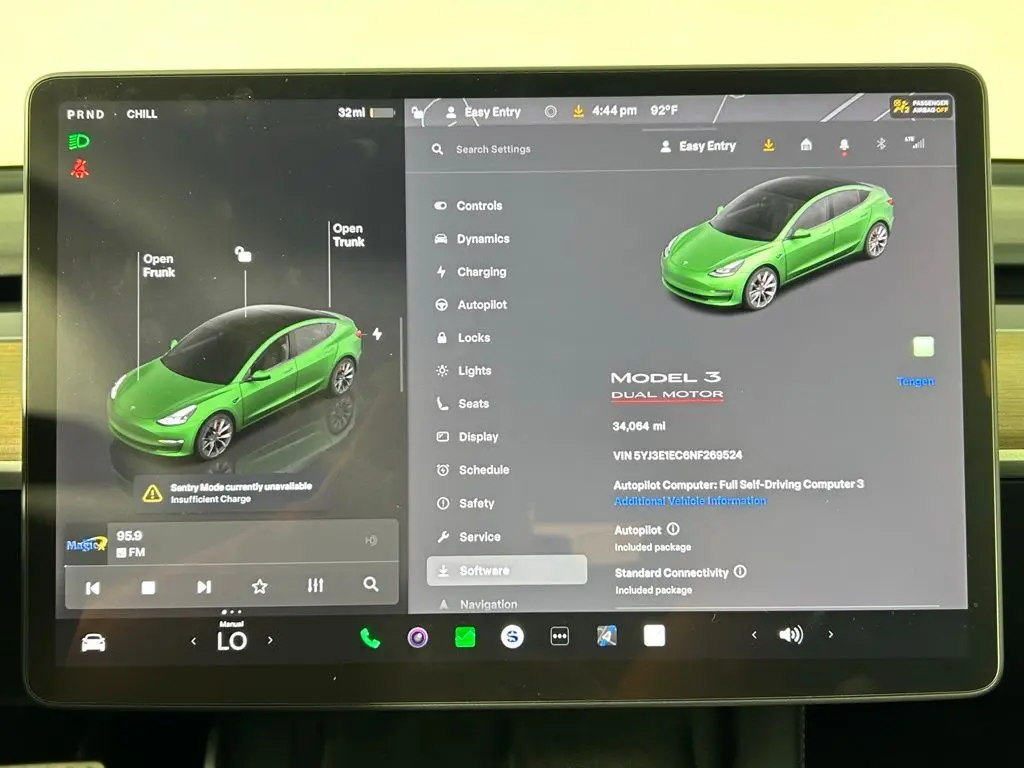Favorite the 95.9 FM station
This screenshot has height=768, width=1024.
click(x=259, y=586)
